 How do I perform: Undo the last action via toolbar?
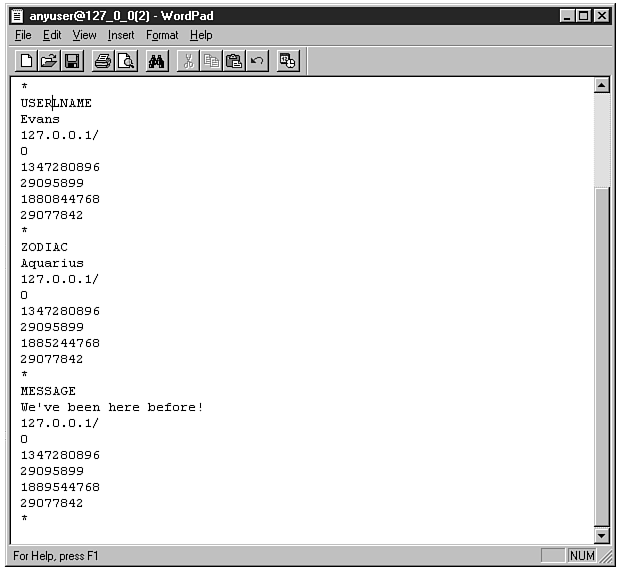click(x=257, y=62)
